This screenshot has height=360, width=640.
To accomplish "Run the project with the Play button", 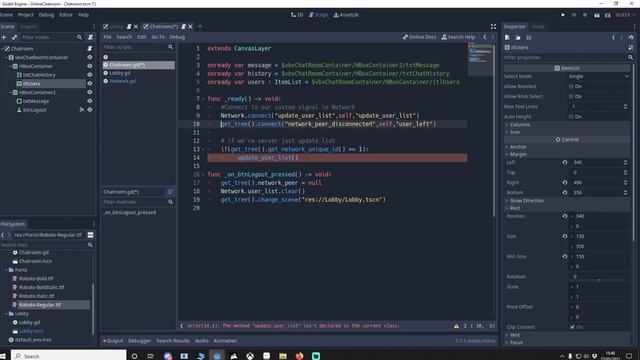I will pos(563,15).
